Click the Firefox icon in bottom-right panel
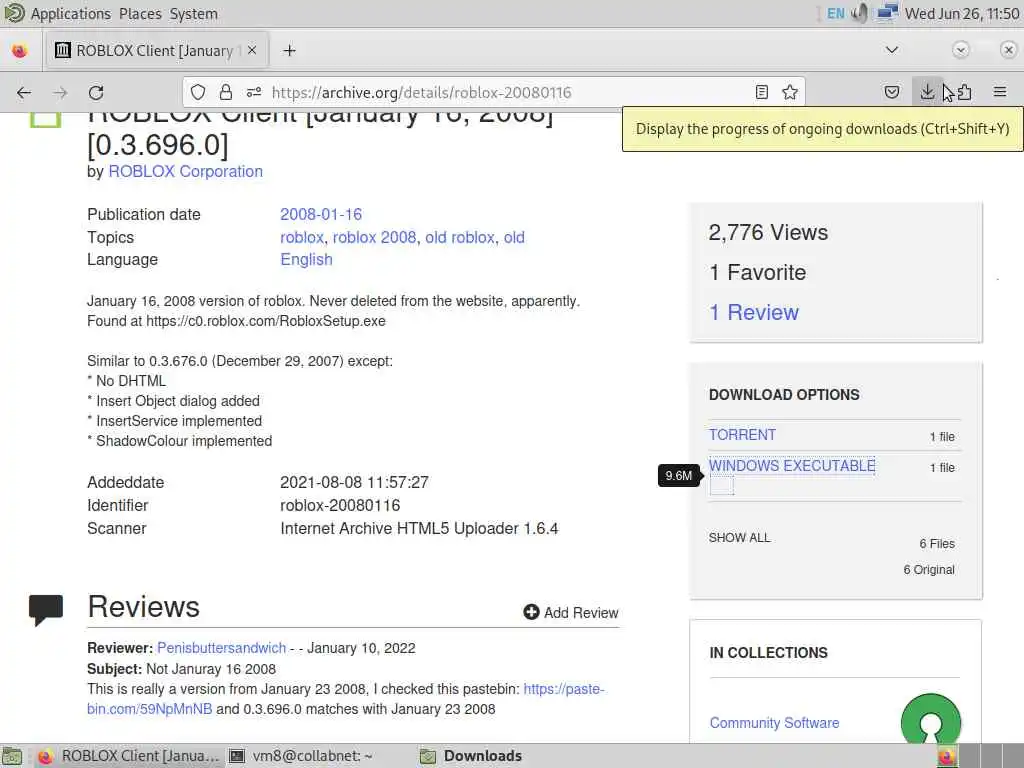This screenshot has height=768, width=1024. (x=946, y=756)
